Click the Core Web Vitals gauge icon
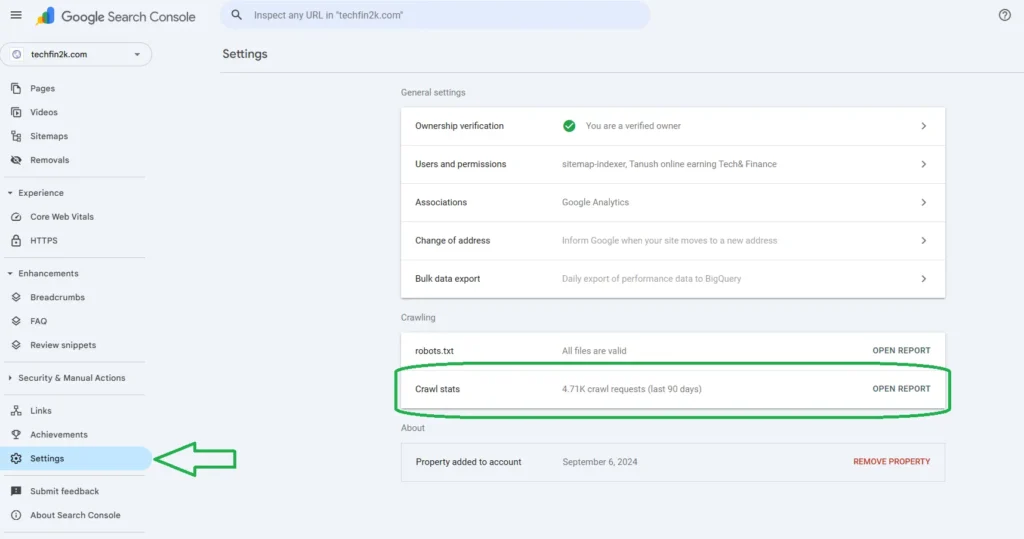1024x539 pixels. coord(16,217)
